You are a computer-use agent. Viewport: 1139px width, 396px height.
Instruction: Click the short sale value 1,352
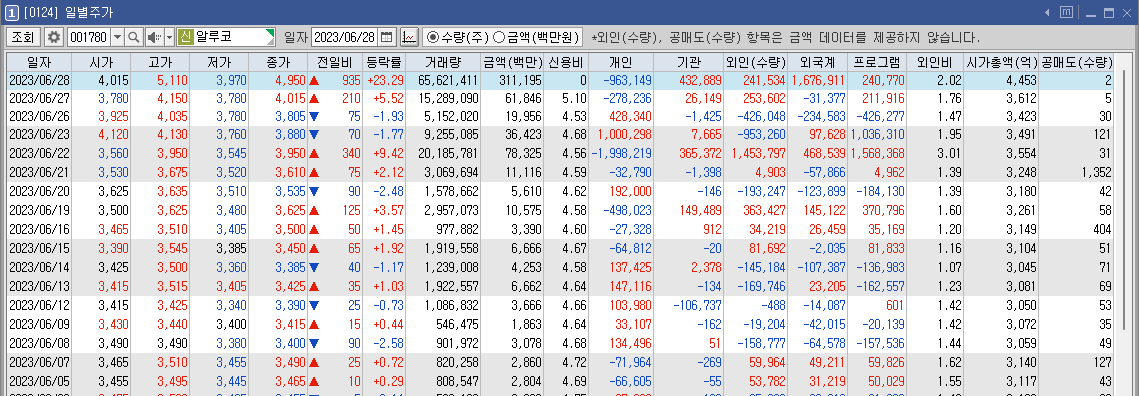1096,172
